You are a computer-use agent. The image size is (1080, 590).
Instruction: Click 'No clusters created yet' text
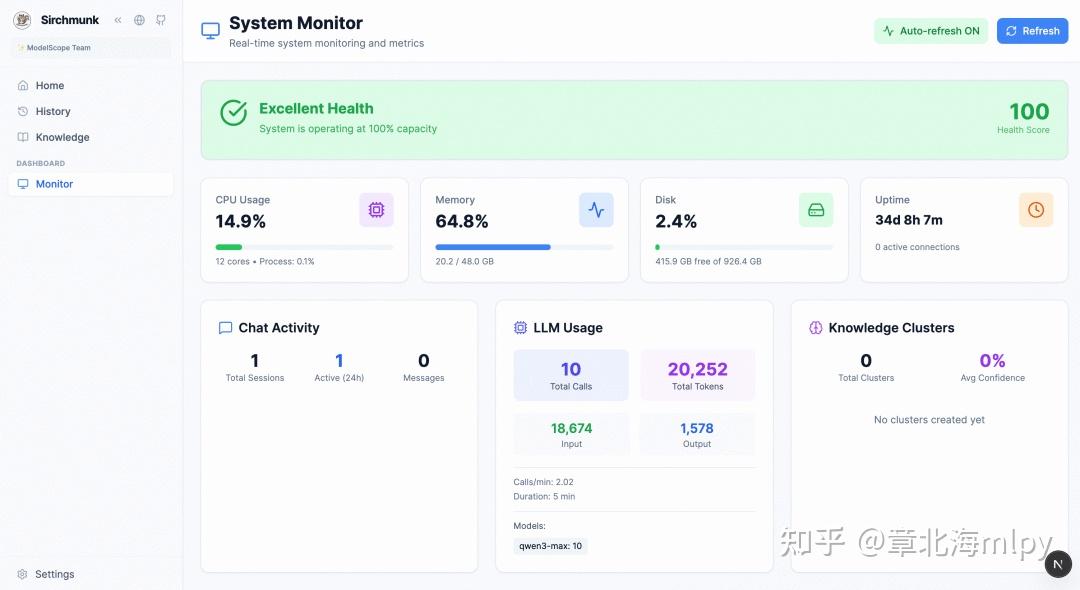pos(929,420)
